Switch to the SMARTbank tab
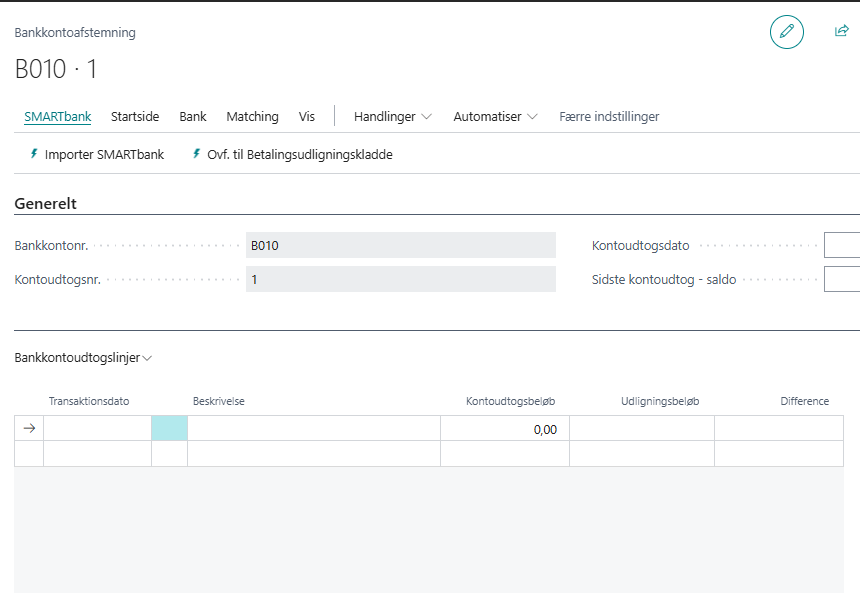The height and width of the screenshot is (593, 860). pos(57,117)
